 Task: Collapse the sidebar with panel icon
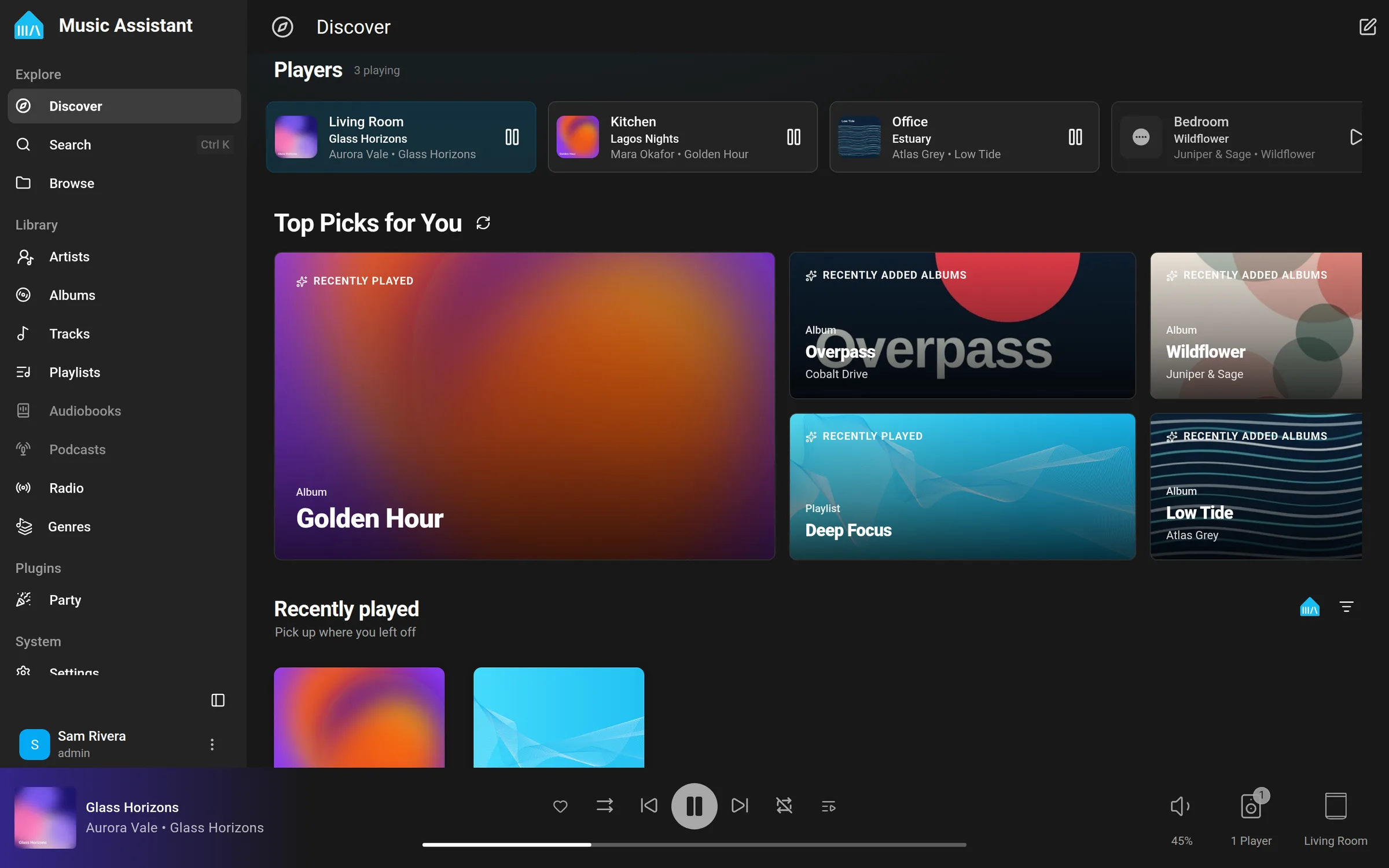[x=218, y=700]
